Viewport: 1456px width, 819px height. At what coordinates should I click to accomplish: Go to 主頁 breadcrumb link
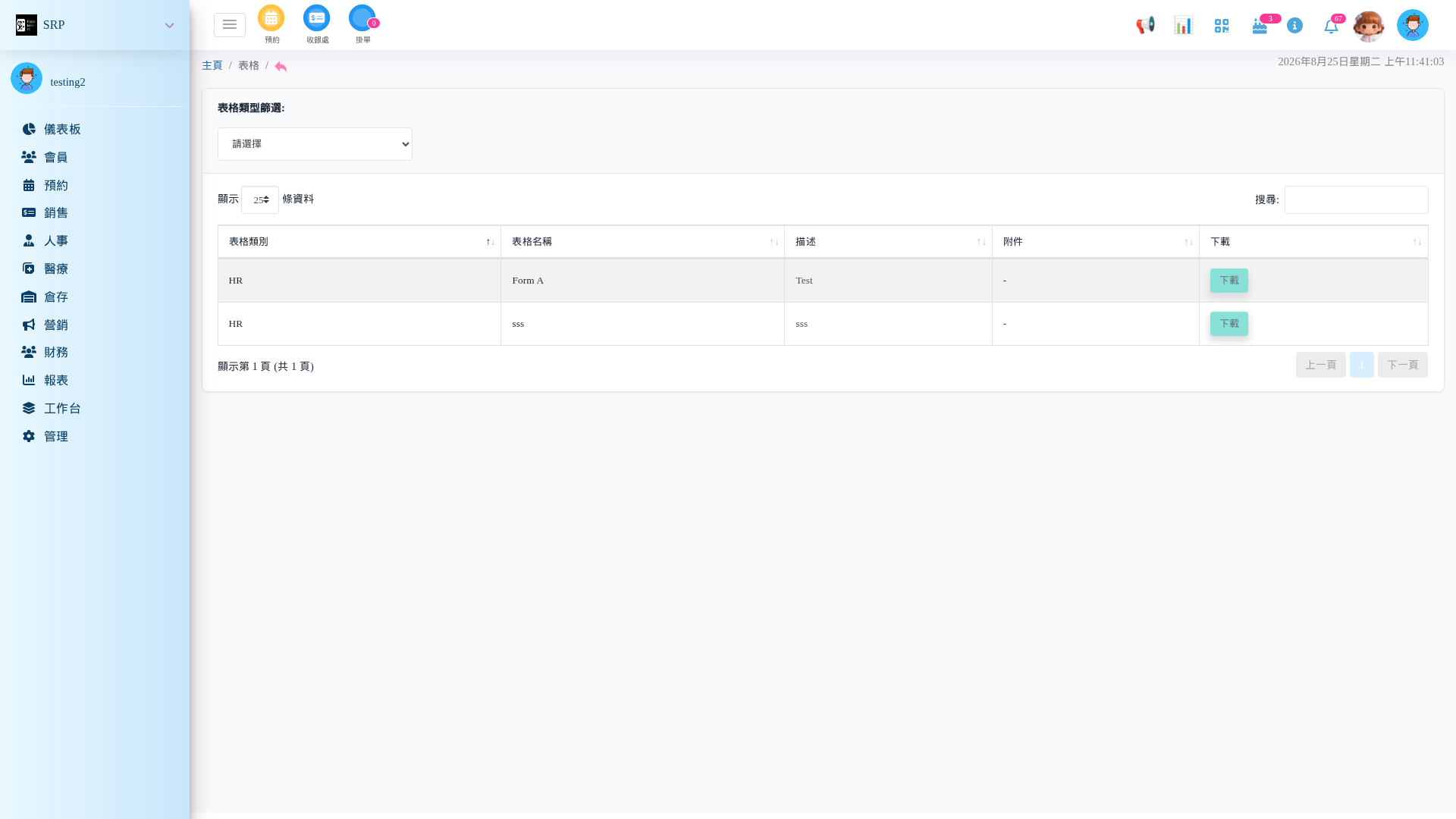pos(212,65)
